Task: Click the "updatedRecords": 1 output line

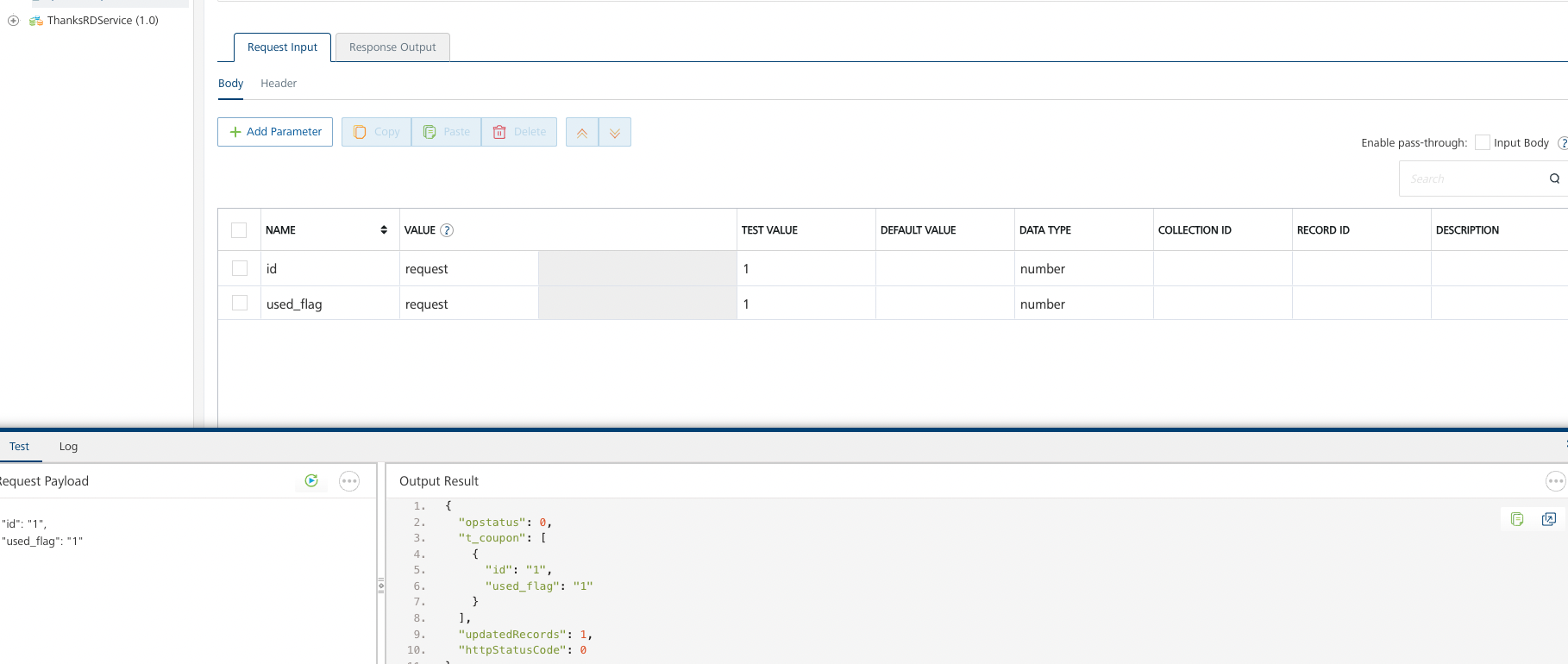Action: click(525, 635)
